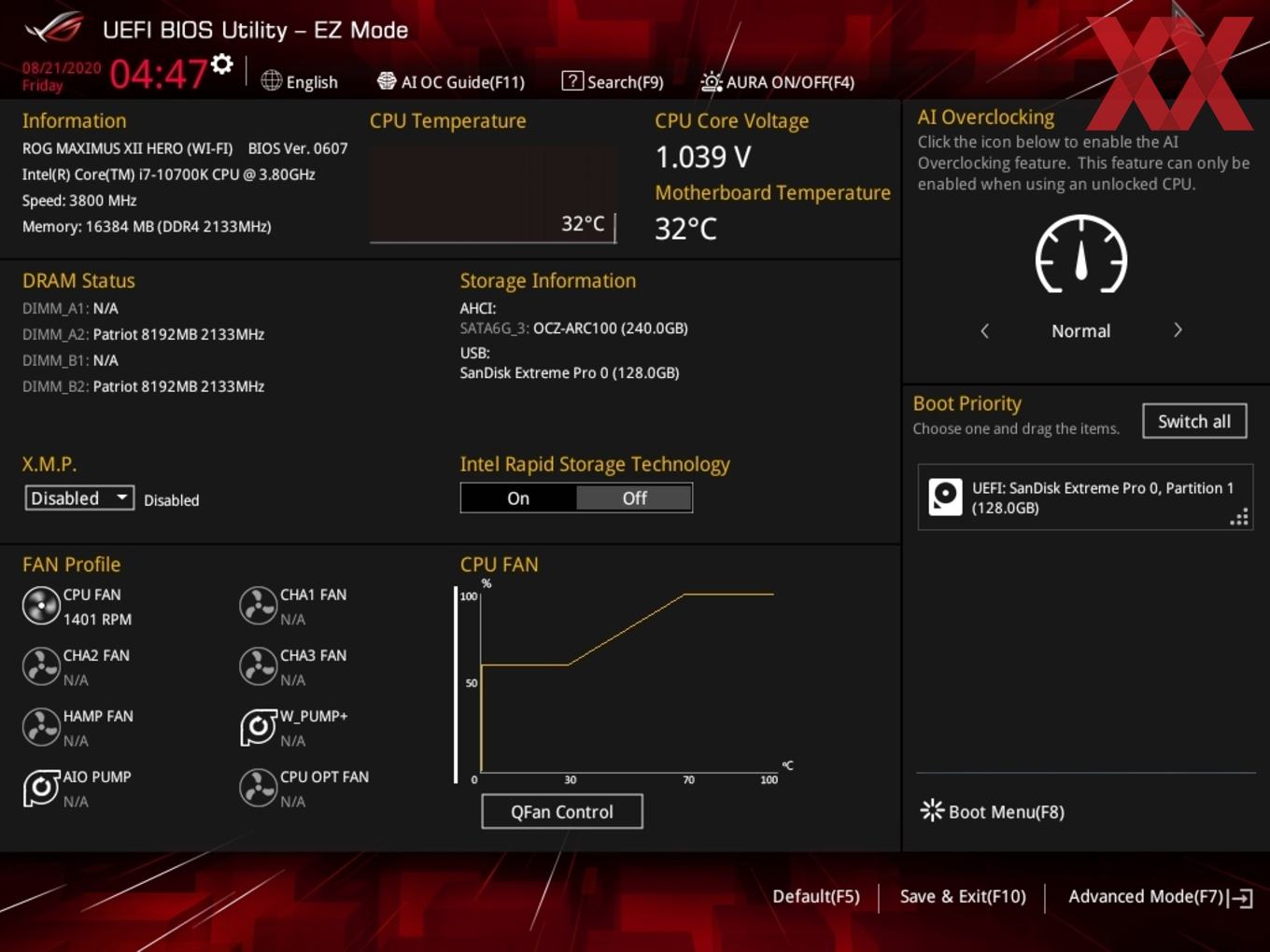The height and width of the screenshot is (952, 1270).
Task: Turn Intel Rapid Storage Technology On
Action: pos(518,498)
